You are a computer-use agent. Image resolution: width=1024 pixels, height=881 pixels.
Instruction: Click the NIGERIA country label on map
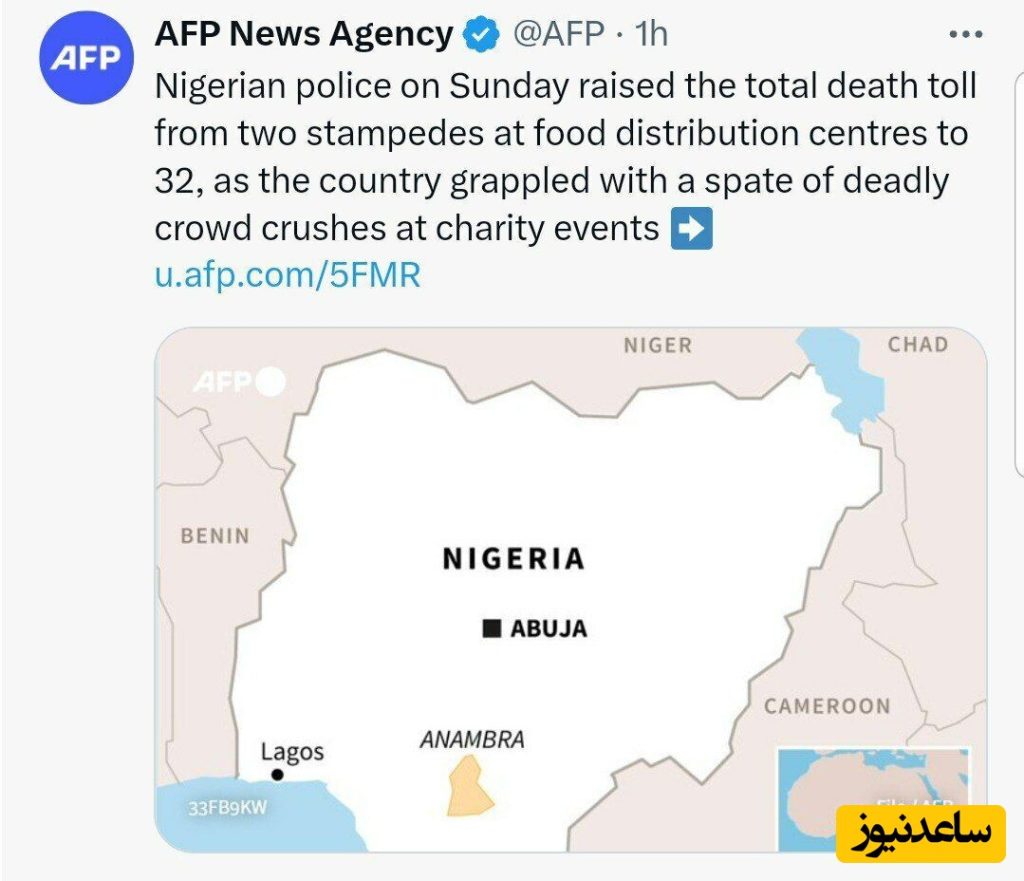pos(513,559)
